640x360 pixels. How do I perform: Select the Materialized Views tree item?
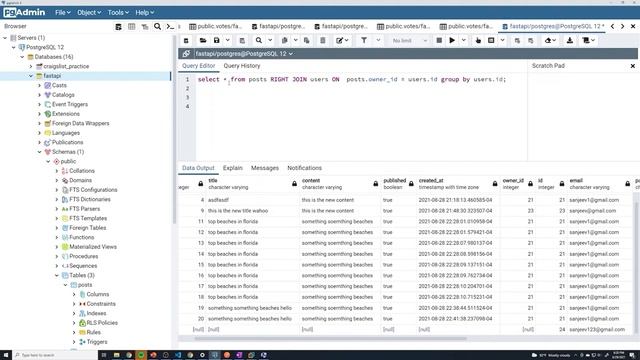(x=93, y=247)
